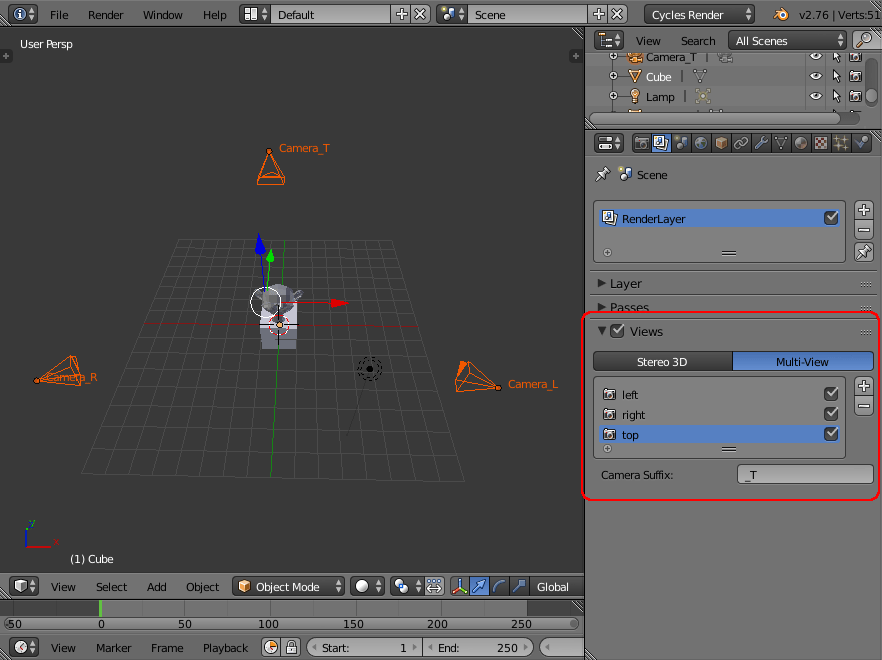
Task: Remove selected view with minus button
Action: click(x=864, y=406)
